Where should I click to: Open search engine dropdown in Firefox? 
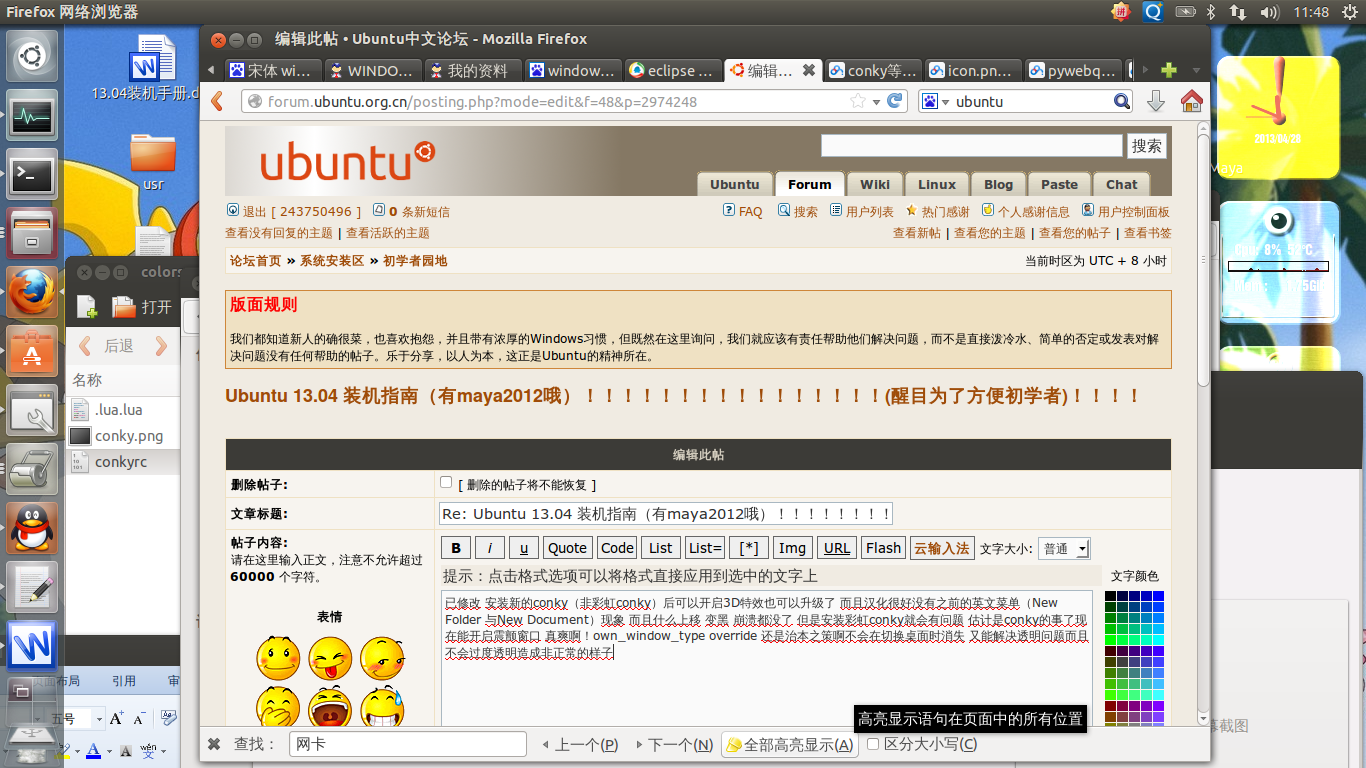coord(935,101)
